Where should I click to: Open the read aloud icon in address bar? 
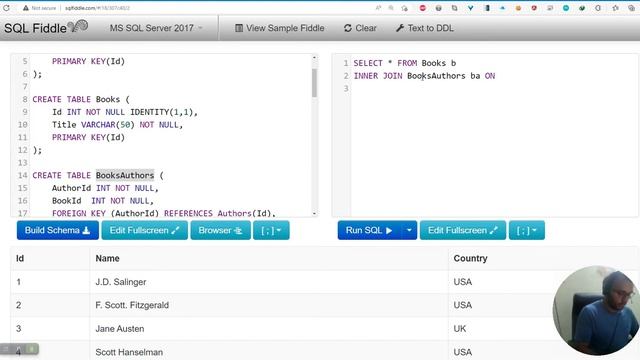(x=378, y=8)
